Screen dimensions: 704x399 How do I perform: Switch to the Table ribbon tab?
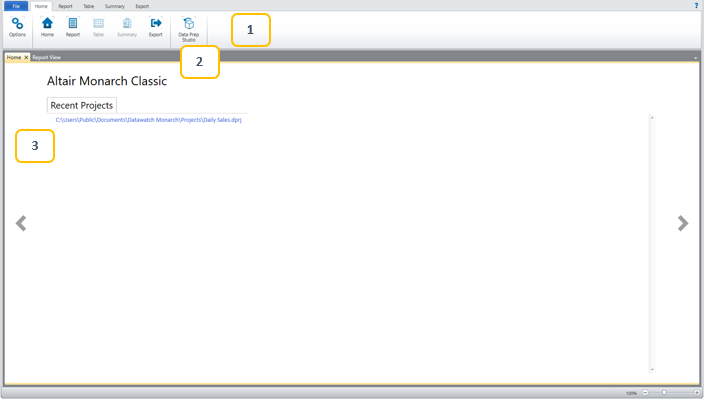pos(88,6)
